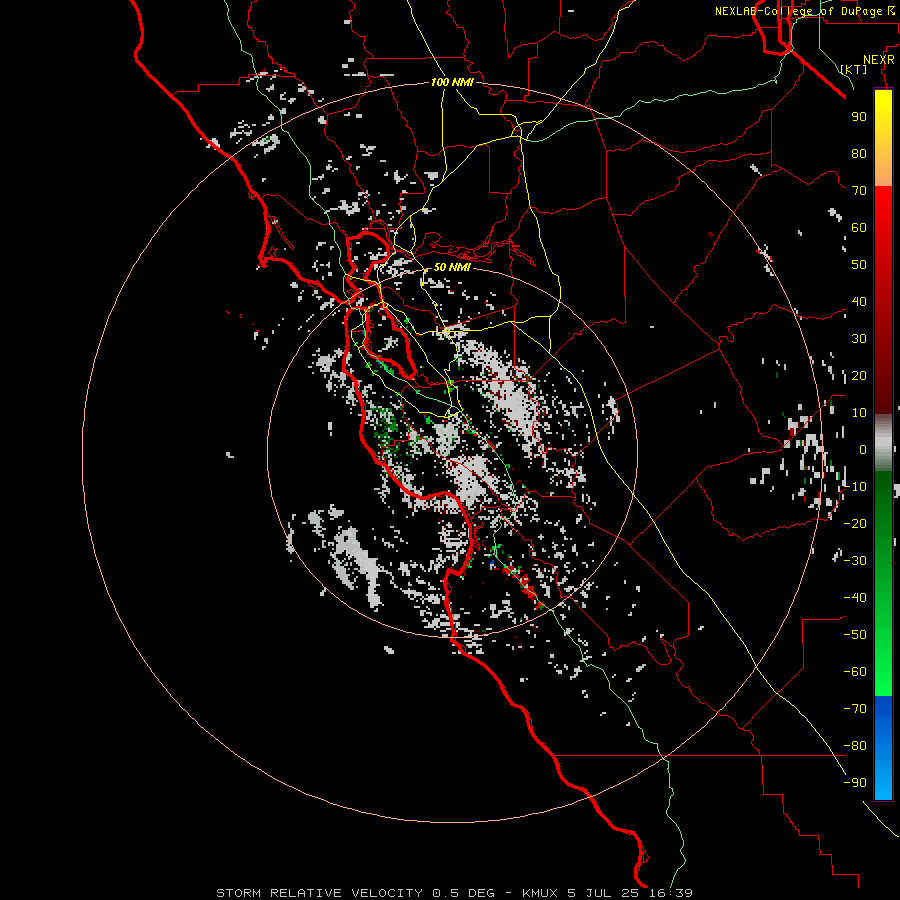Click the 20 value on the velocity scale
Viewport: 900px width, 900px height.
pyautogui.click(x=859, y=375)
